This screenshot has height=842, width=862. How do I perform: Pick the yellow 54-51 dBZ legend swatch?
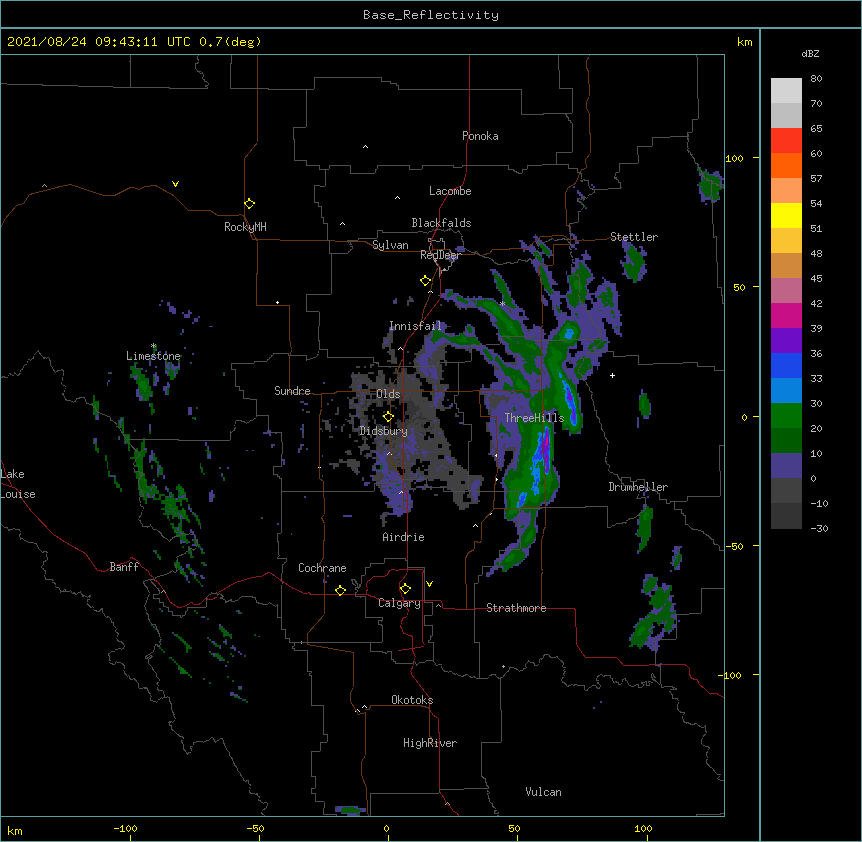click(x=786, y=215)
